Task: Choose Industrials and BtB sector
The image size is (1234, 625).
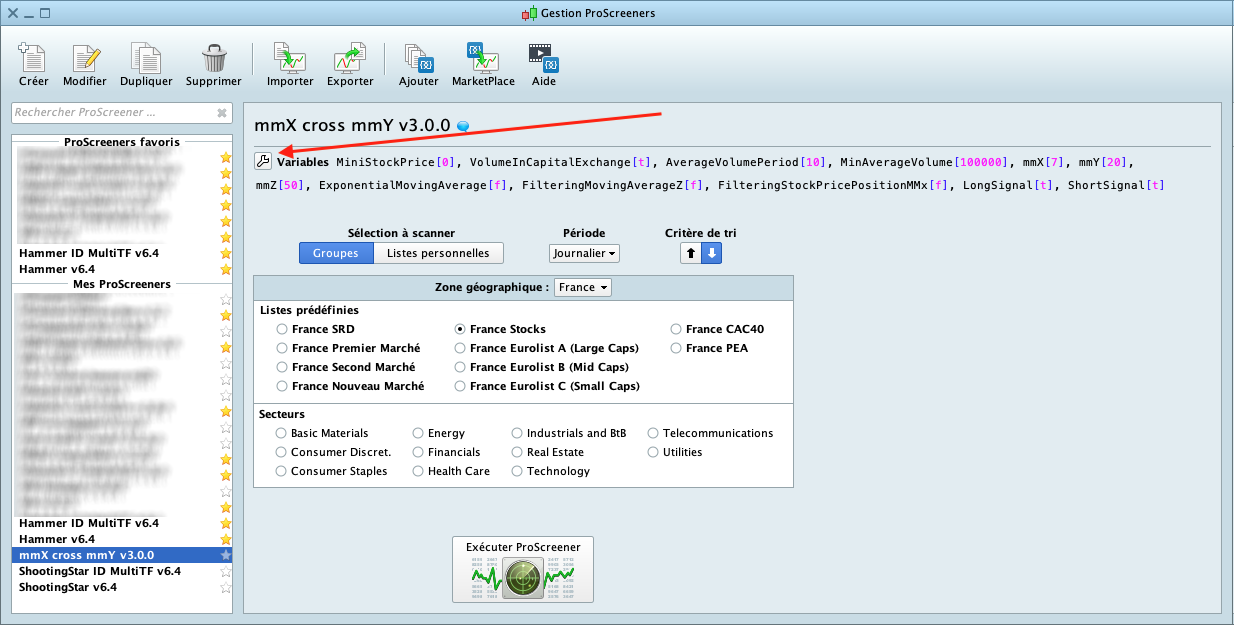Action: point(517,433)
